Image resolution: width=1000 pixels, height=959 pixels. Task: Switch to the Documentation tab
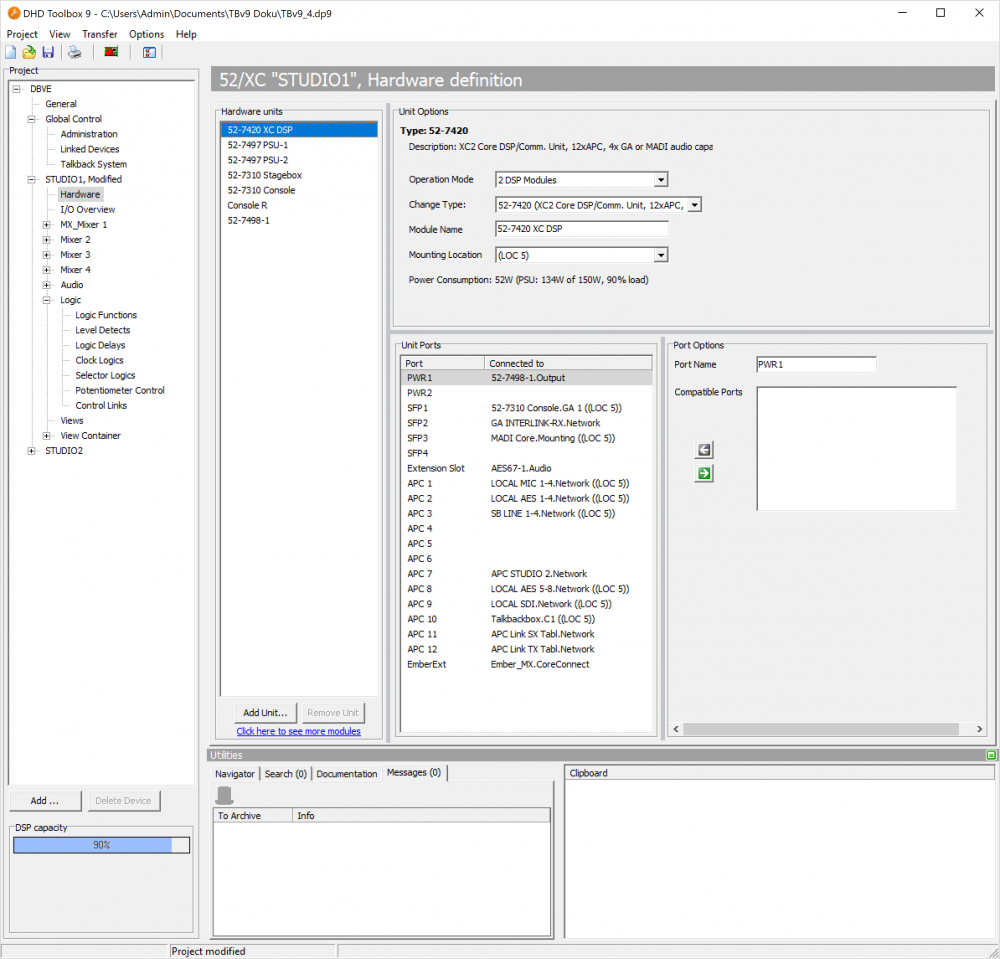(x=347, y=773)
